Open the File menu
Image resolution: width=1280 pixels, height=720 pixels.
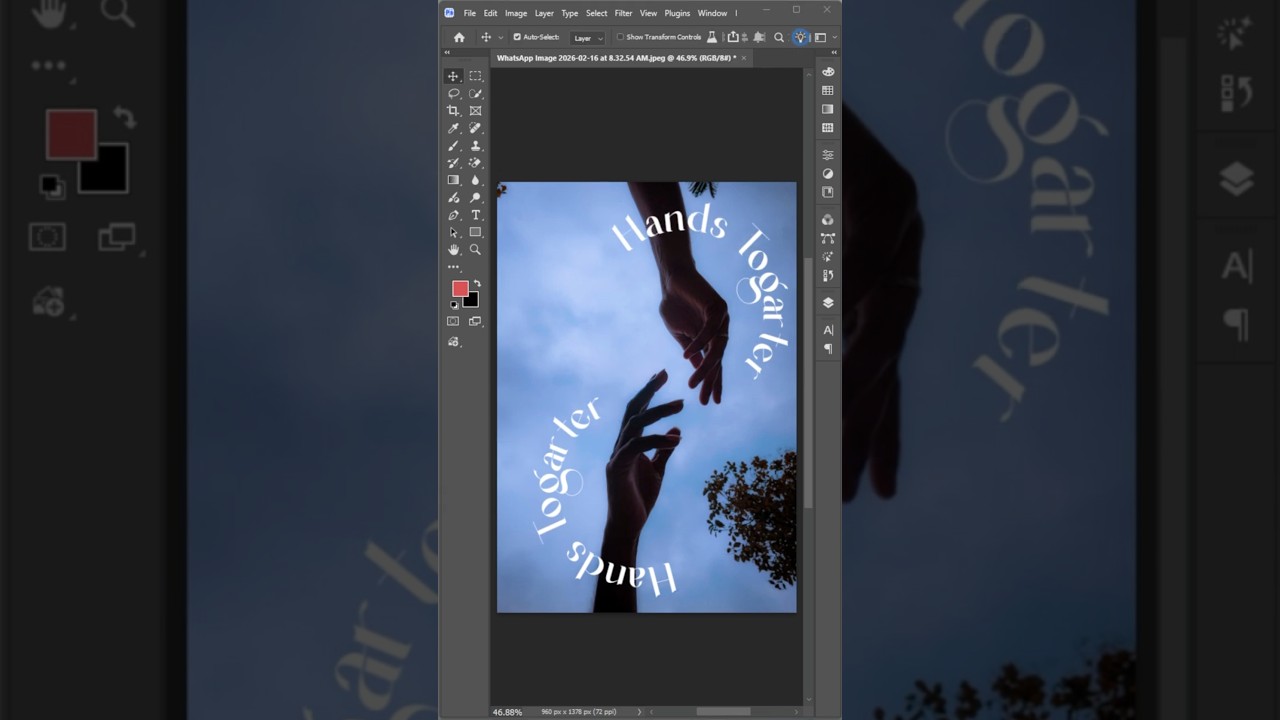470,13
